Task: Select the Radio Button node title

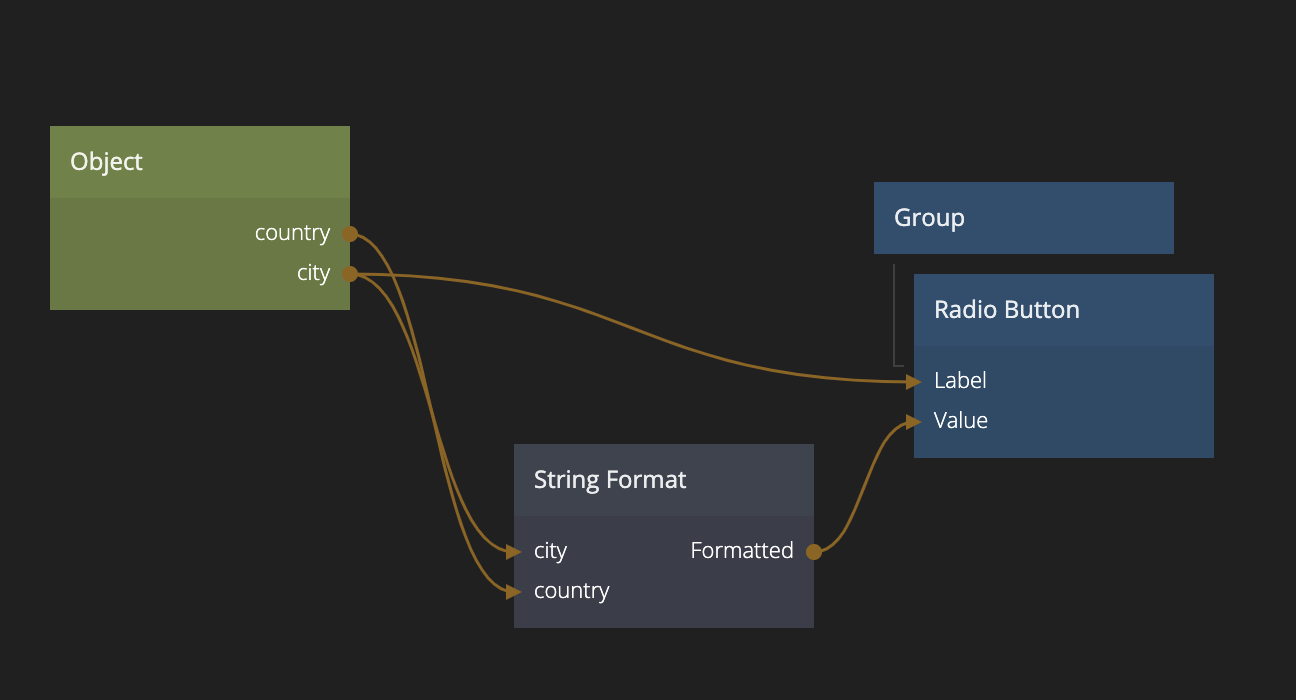Action: 1006,310
